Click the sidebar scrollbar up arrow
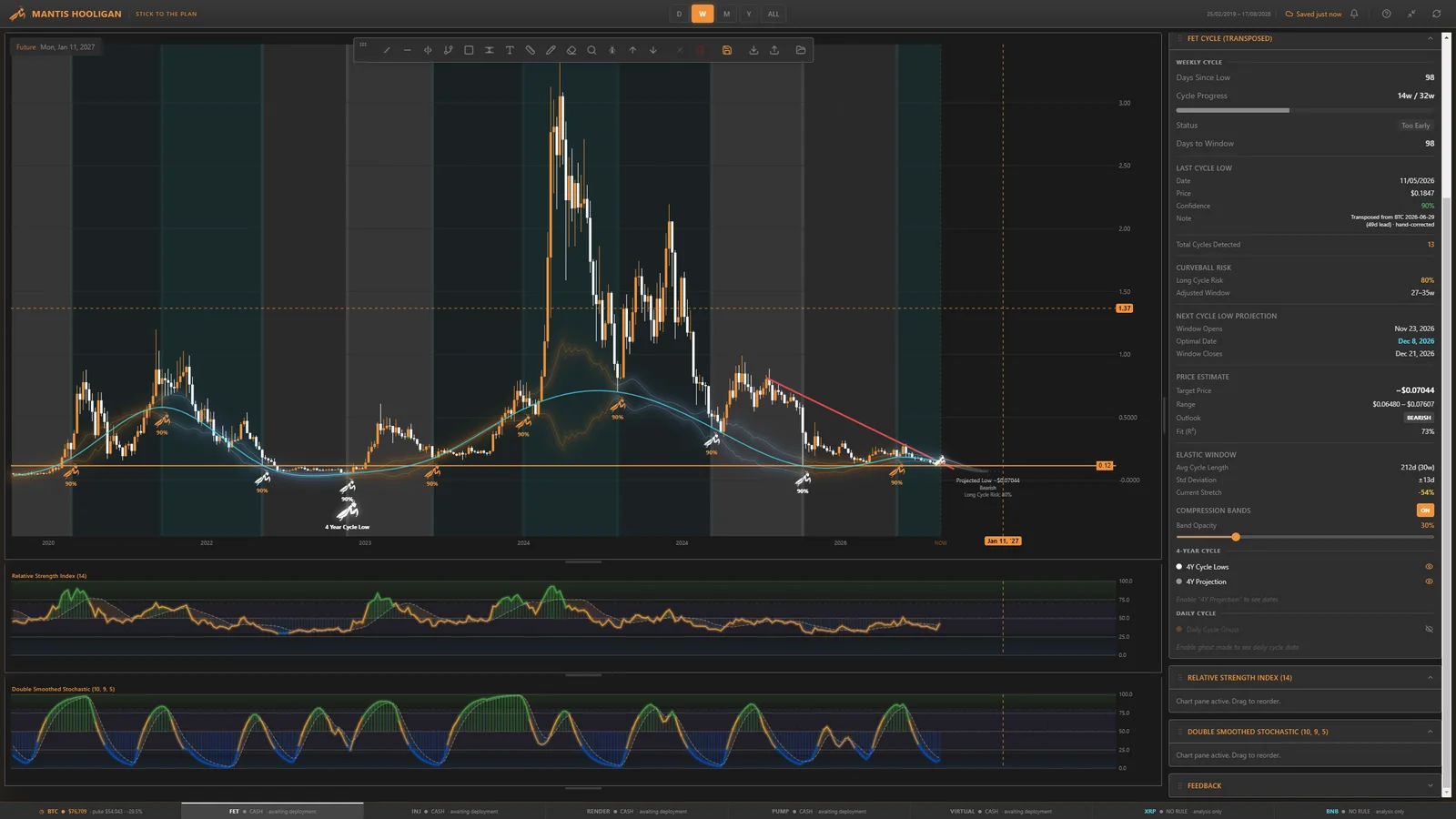 [x=1447, y=37]
